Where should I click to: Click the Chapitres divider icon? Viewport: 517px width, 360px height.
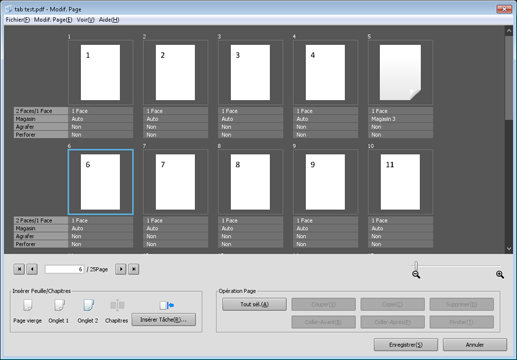[117, 305]
